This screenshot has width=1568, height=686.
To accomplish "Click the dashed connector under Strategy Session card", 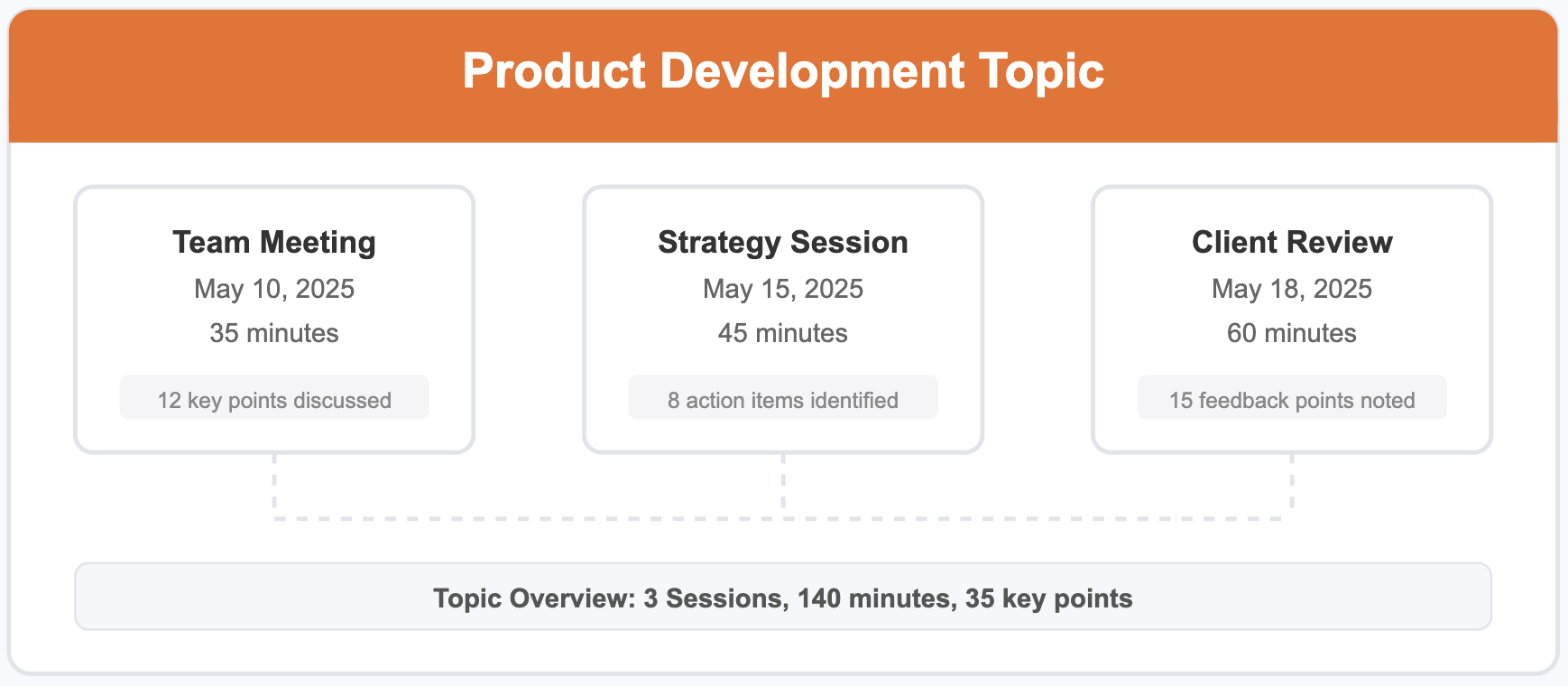I will [783, 485].
